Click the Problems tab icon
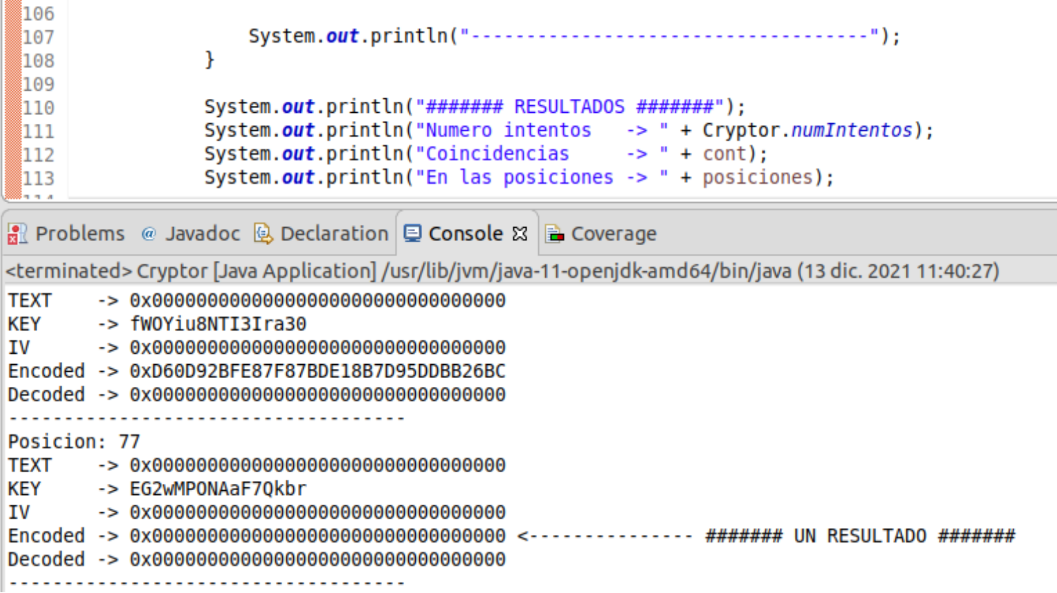1057x593 pixels. pos(17,234)
